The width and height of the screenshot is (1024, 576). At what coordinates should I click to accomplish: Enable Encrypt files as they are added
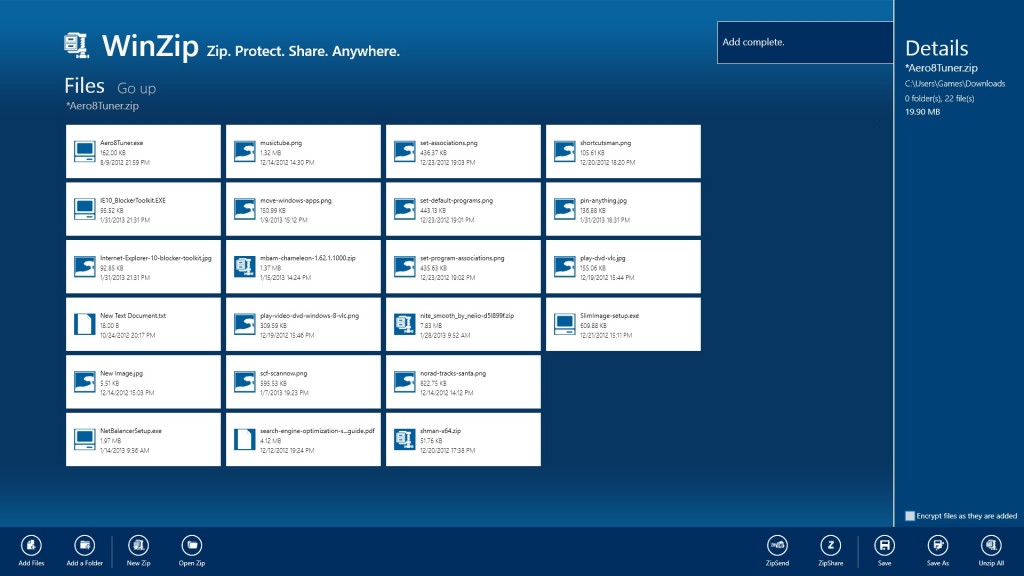[910, 516]
